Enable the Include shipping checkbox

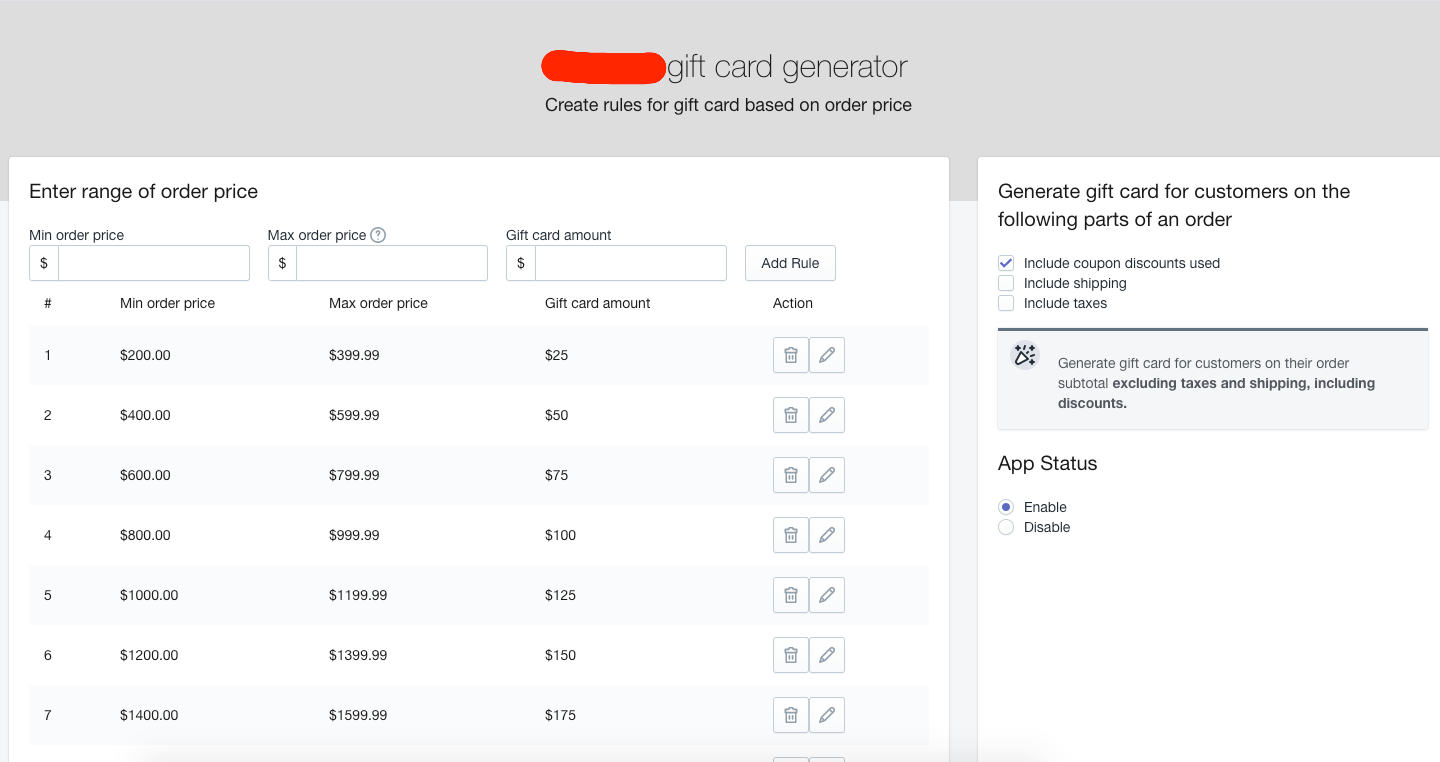click(1006, 283)
